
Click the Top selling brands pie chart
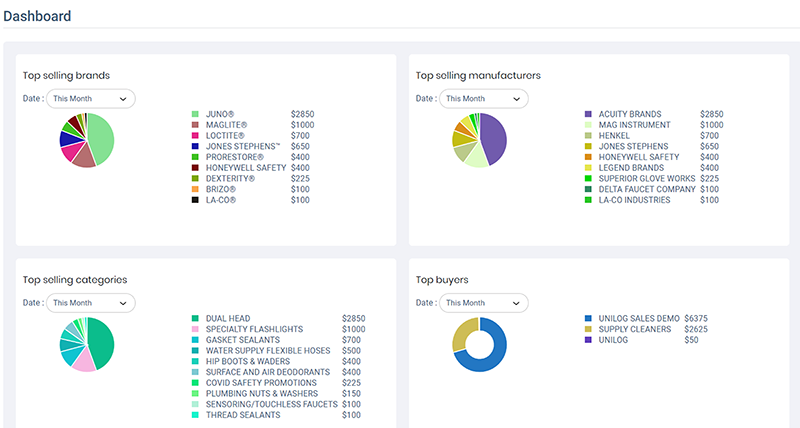pyautogui.click(x=87, y=140)
